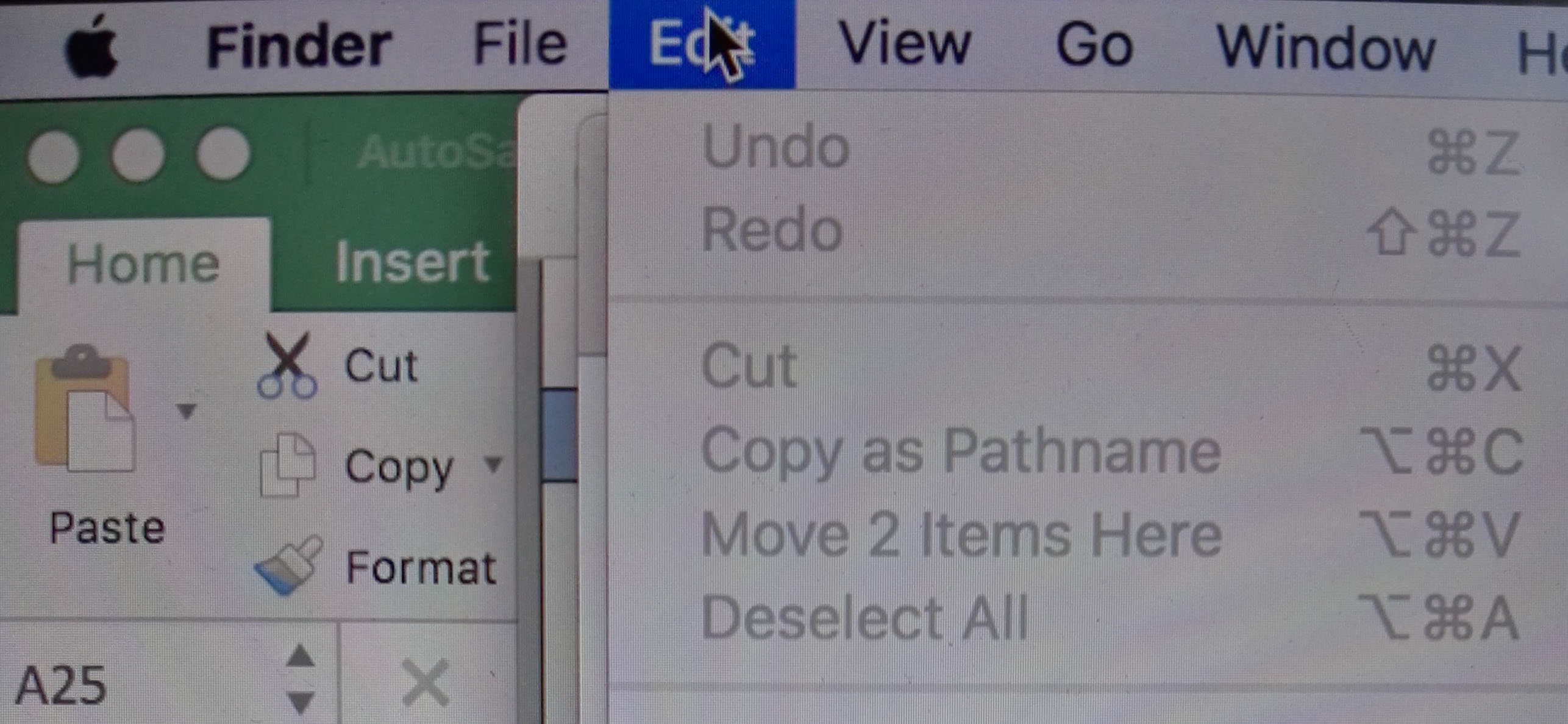Open the Go menu
This screenshot has height=724, width=1568.
(1095, 45)
